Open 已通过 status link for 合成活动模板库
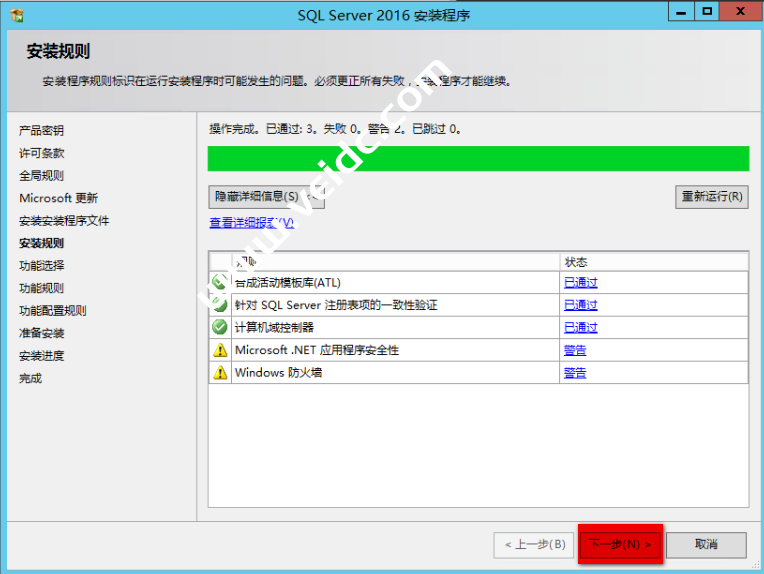 (x=580, y=283)
